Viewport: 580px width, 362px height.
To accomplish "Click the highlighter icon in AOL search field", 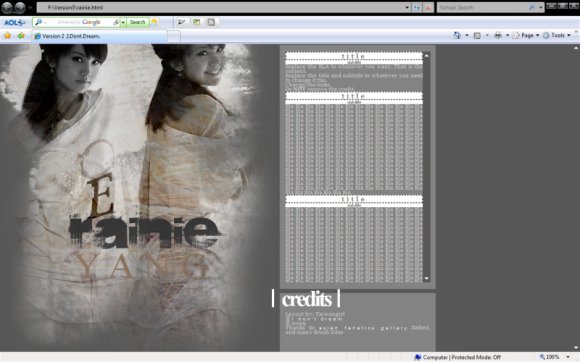I will (116, 22).
